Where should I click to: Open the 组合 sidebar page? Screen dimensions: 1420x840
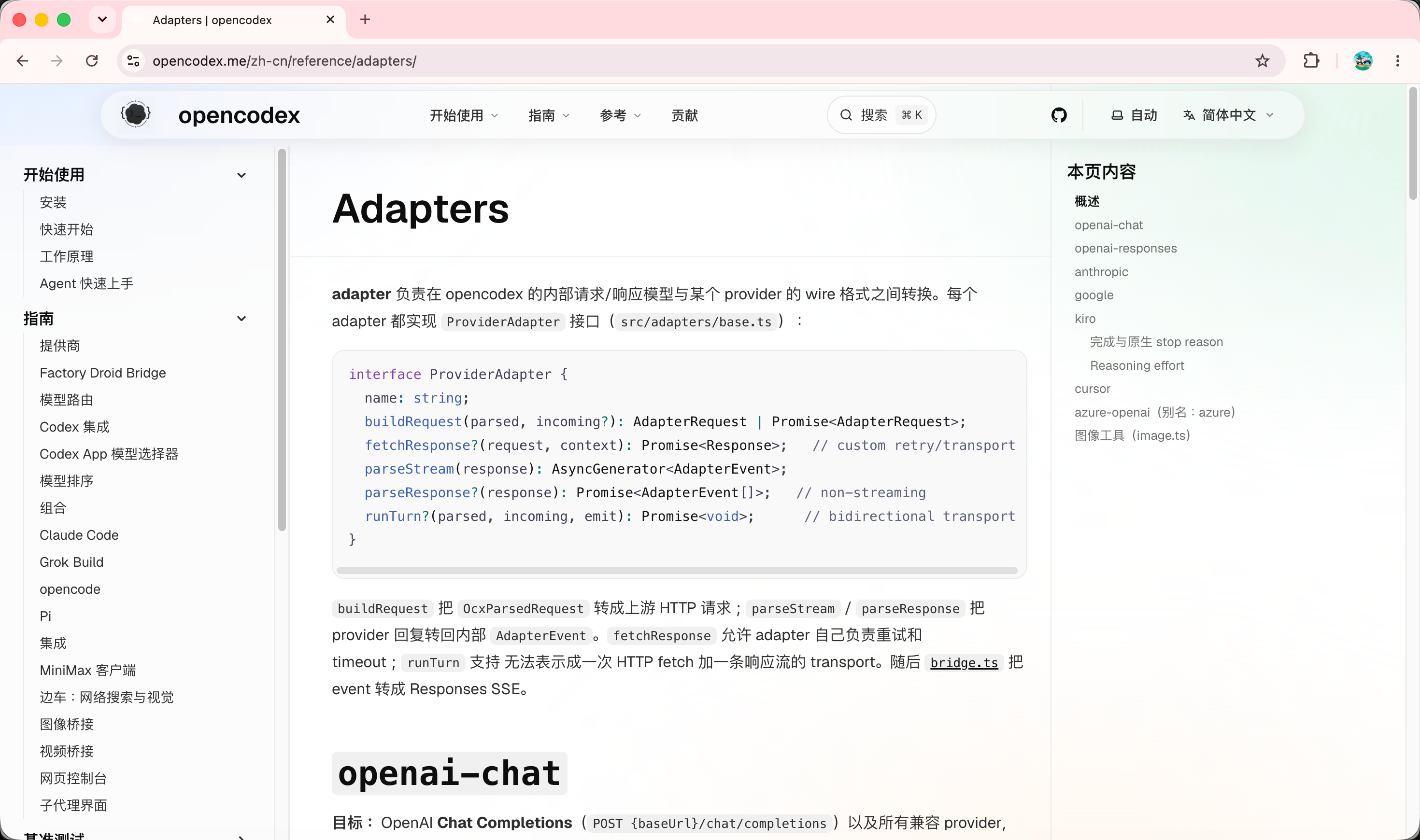tap(53, 508)
